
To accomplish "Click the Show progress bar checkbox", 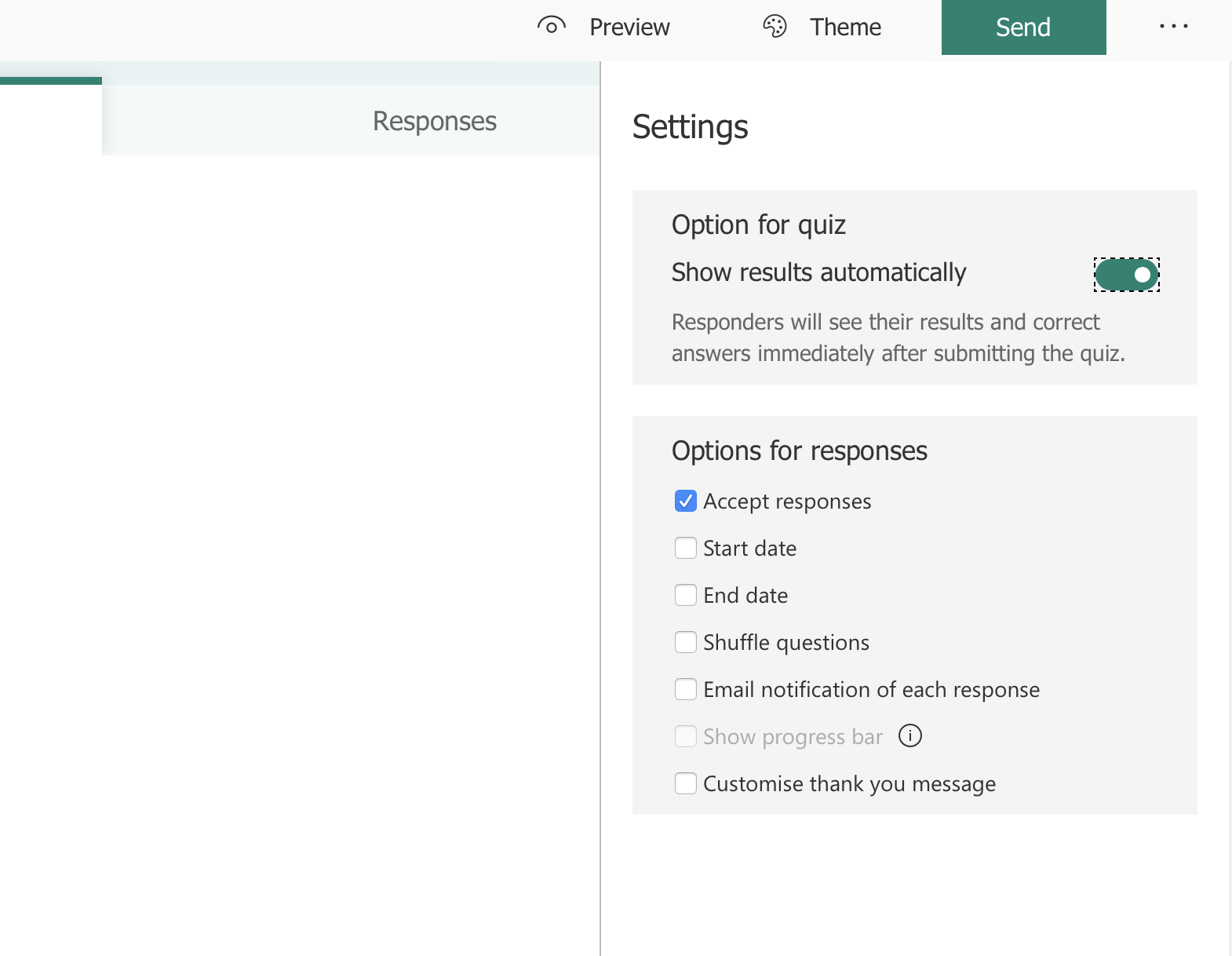I will pos(685,736).
